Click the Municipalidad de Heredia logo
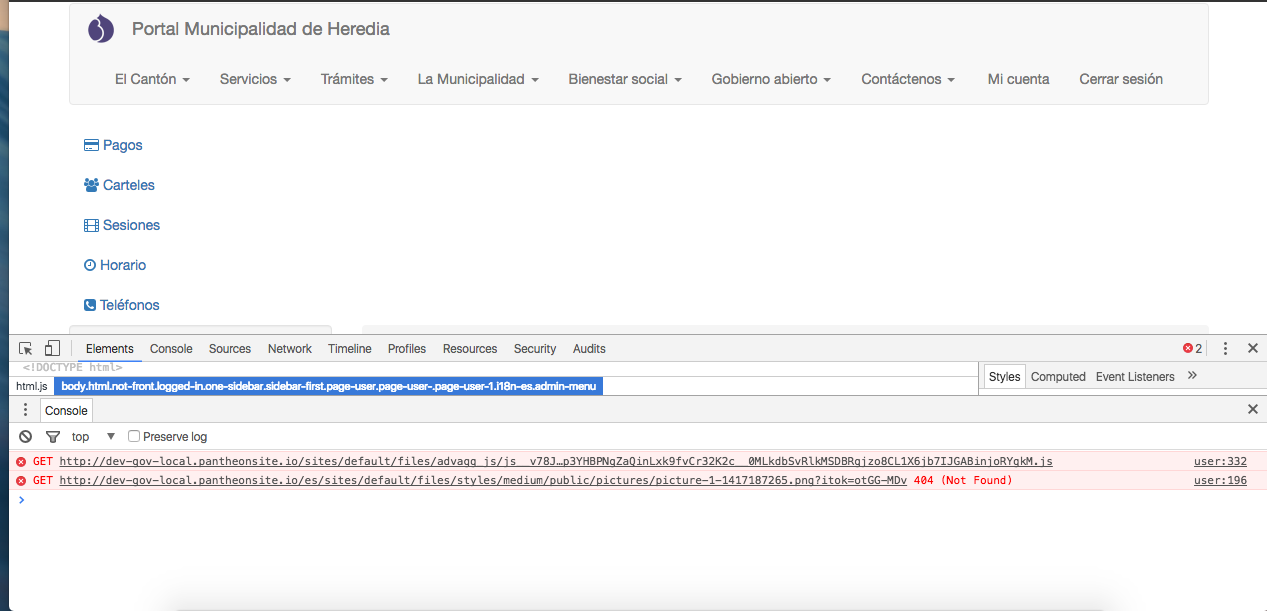The height and width of the screenshot is (611, 1267). click(x=100, y=30)
